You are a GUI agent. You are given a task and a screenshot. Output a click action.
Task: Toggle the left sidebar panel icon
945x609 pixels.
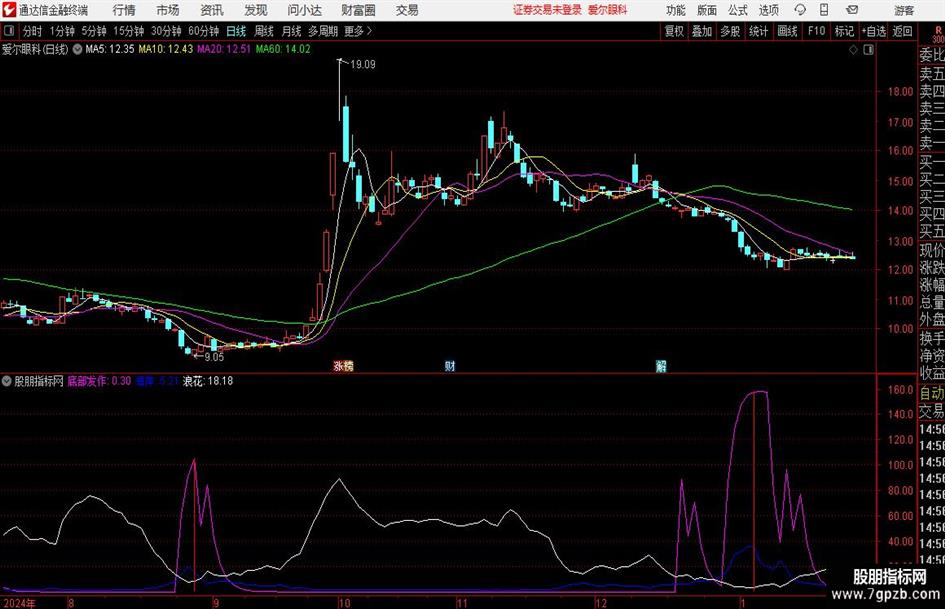click(9, 31)
